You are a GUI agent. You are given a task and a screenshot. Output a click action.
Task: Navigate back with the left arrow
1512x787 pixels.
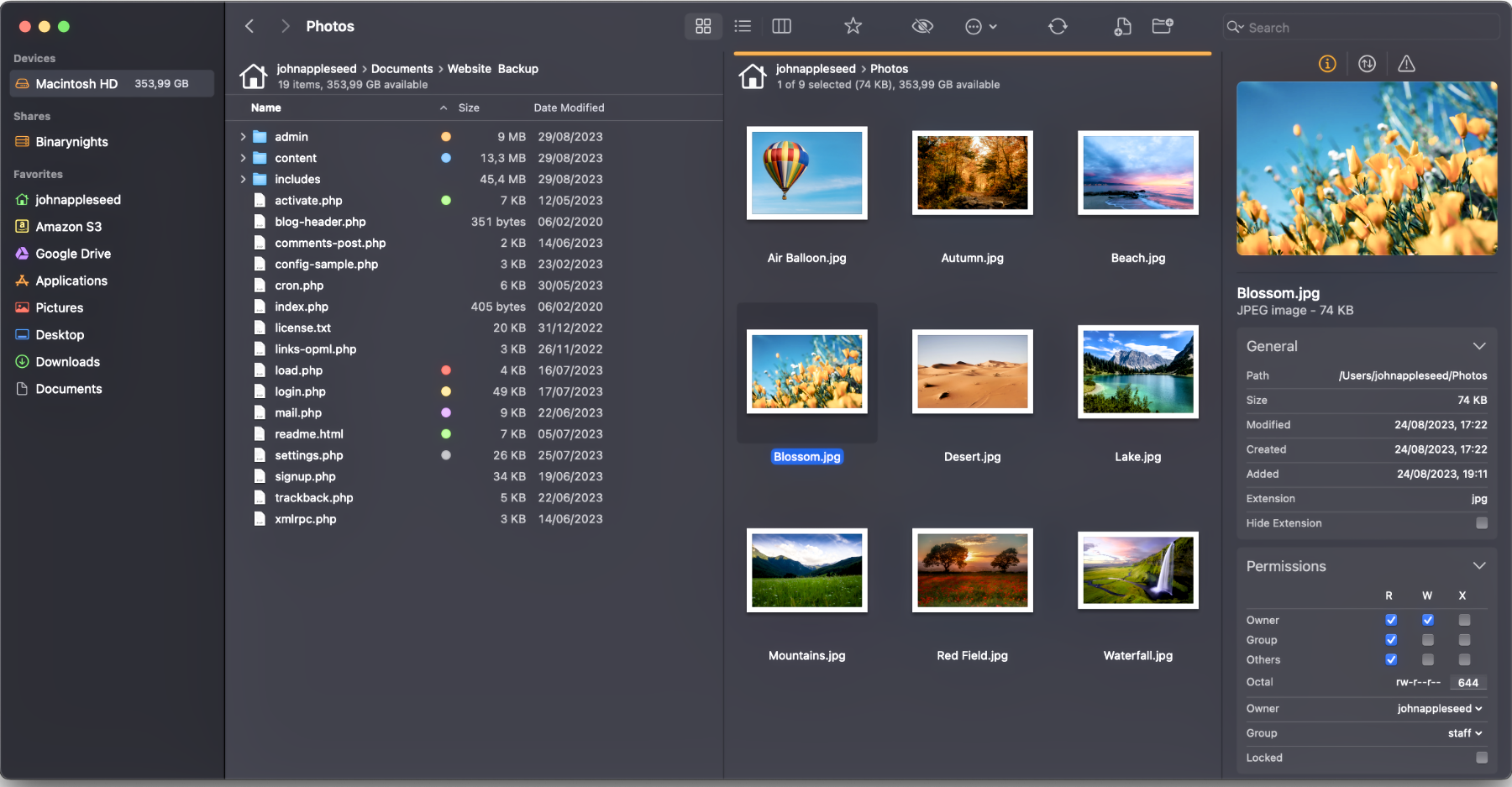point(249,27)
